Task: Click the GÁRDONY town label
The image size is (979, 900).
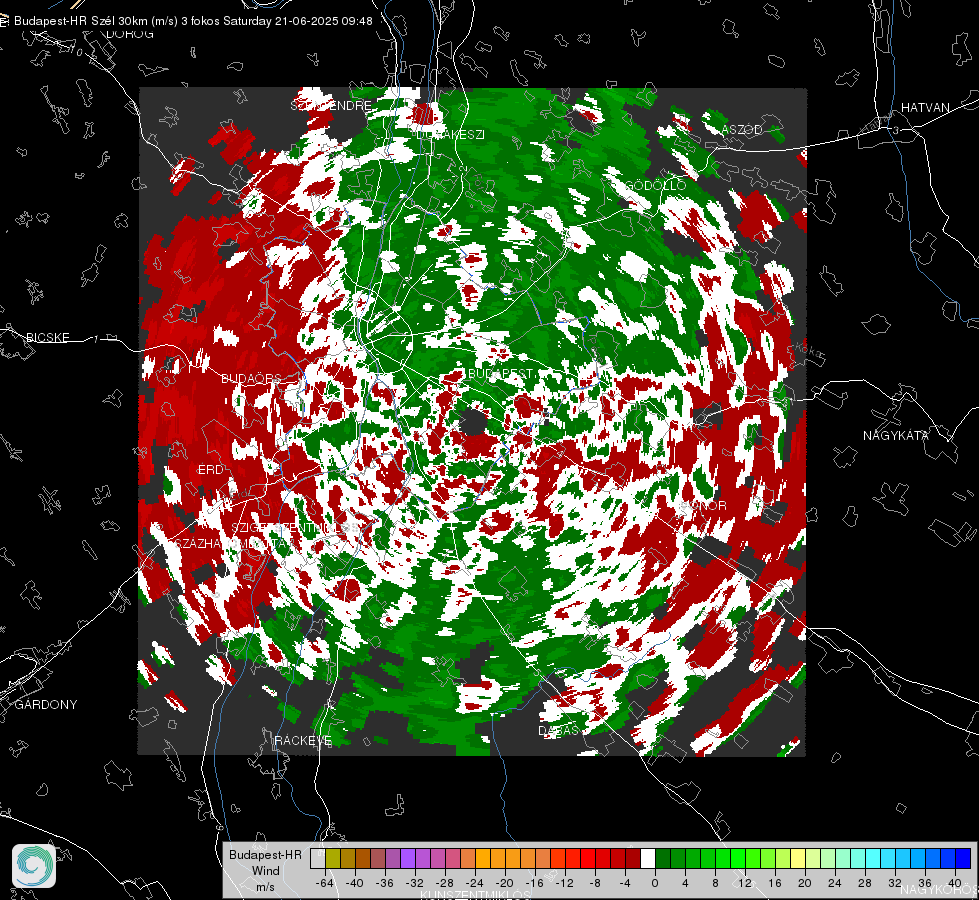Action: coord(46,705)
